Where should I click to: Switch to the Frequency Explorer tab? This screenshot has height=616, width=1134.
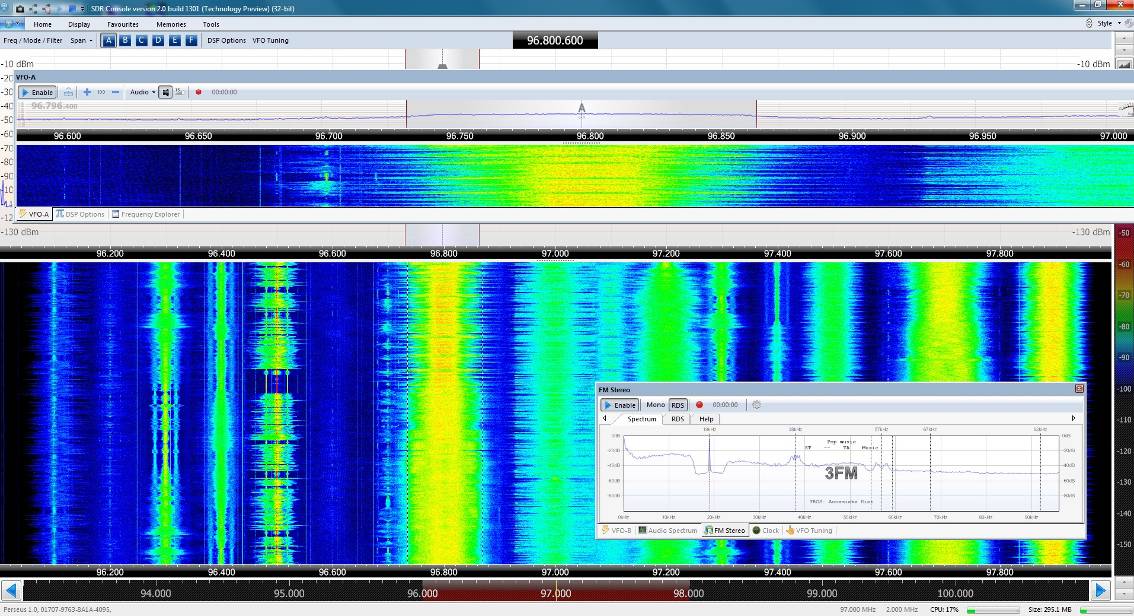pos(147,214)
